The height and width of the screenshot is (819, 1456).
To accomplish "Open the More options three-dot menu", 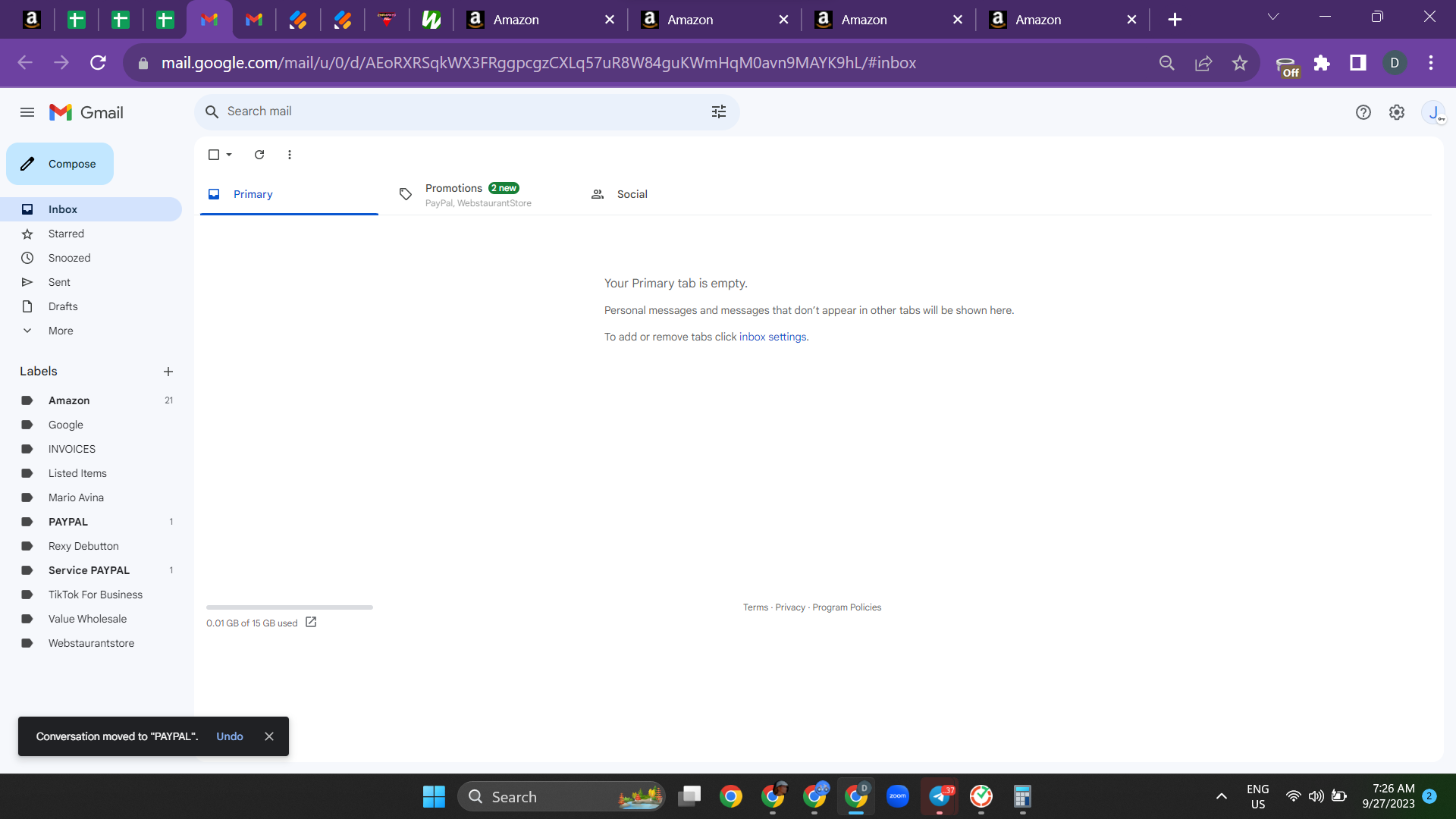I will click(290, 155).
